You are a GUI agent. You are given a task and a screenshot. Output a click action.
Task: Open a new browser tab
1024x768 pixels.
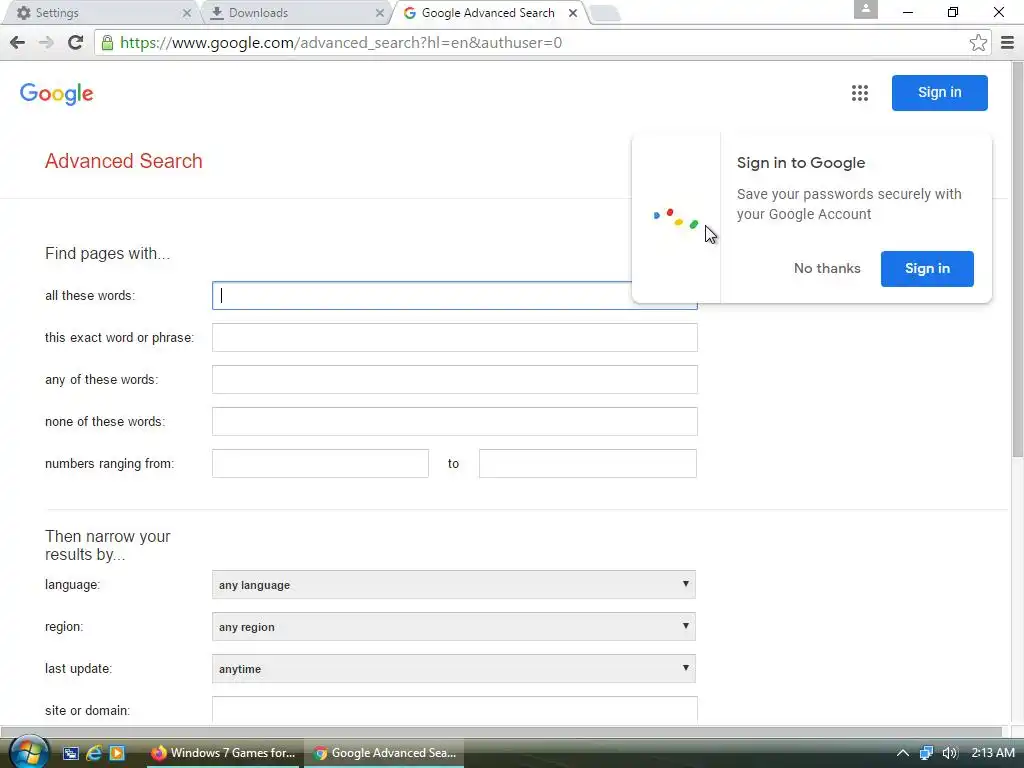tap(605, 14)
